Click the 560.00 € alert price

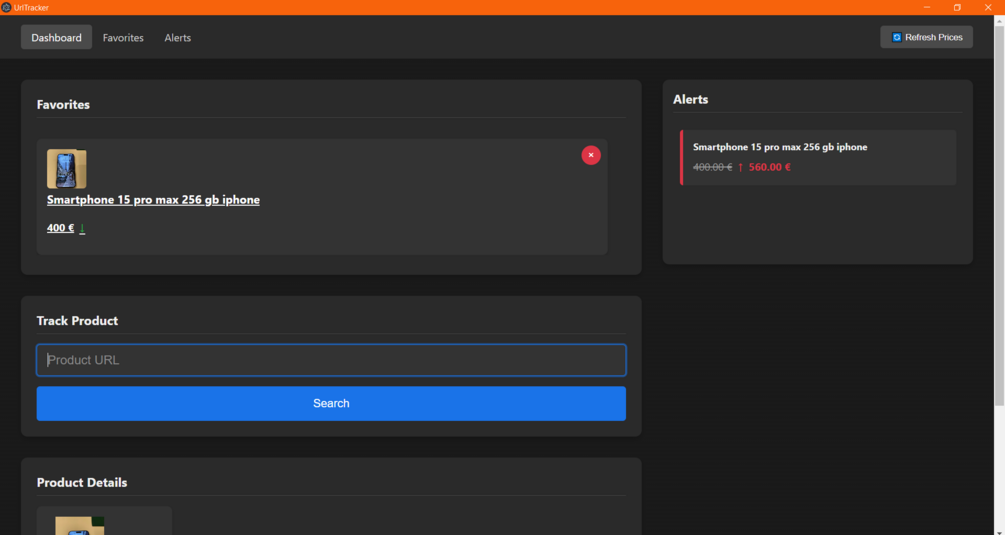click(769, 167)
